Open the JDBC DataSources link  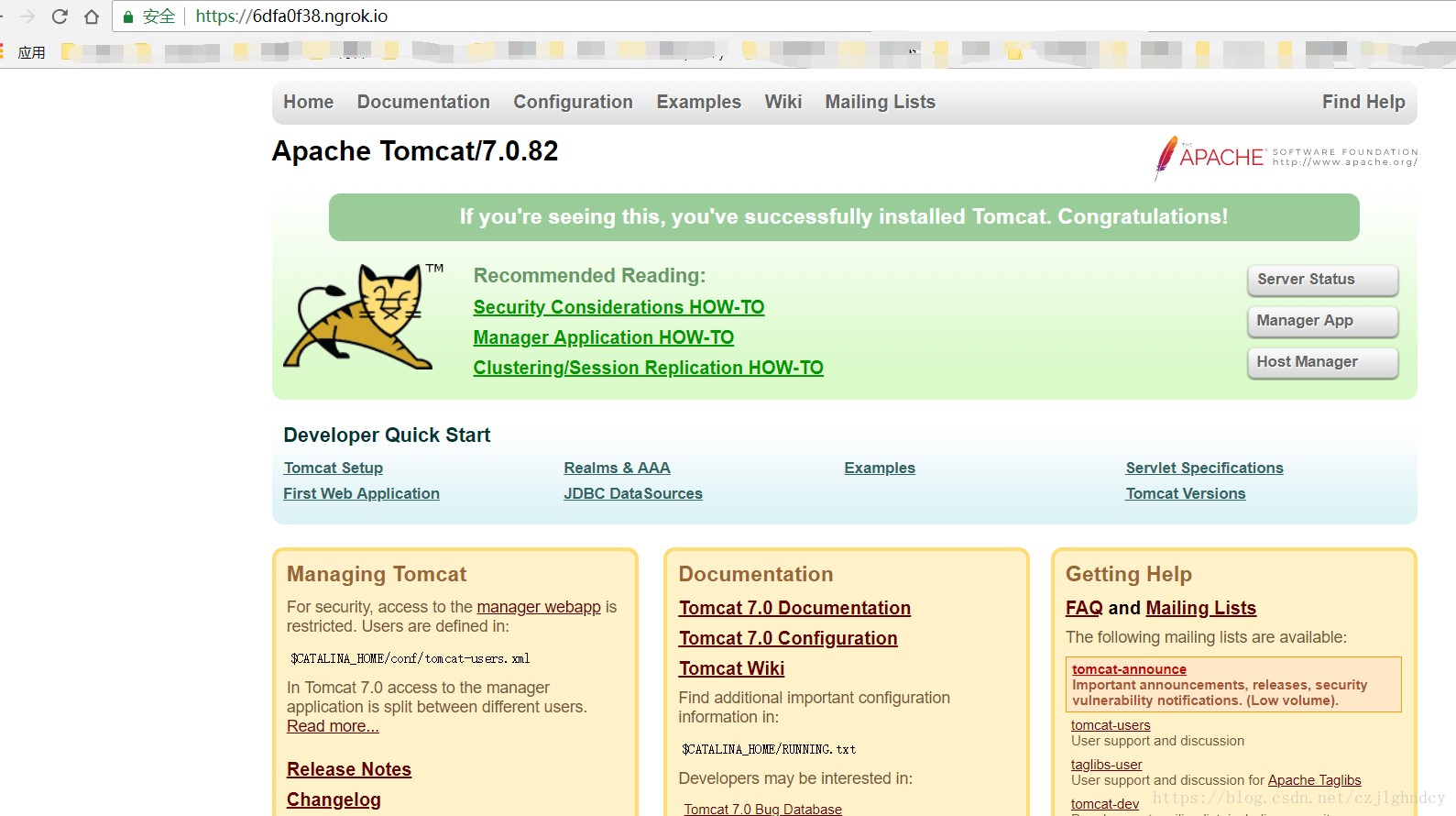tap(633, 493)
